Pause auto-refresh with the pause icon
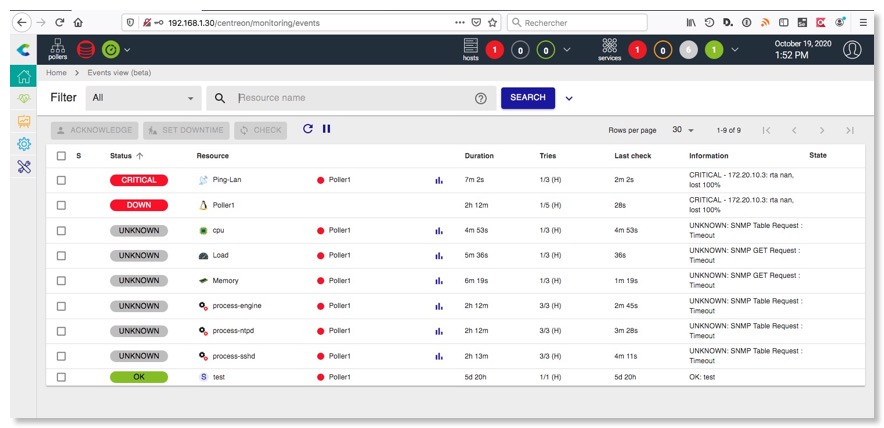The height and width of the screenshot is (428, 884). click(327, 129)
